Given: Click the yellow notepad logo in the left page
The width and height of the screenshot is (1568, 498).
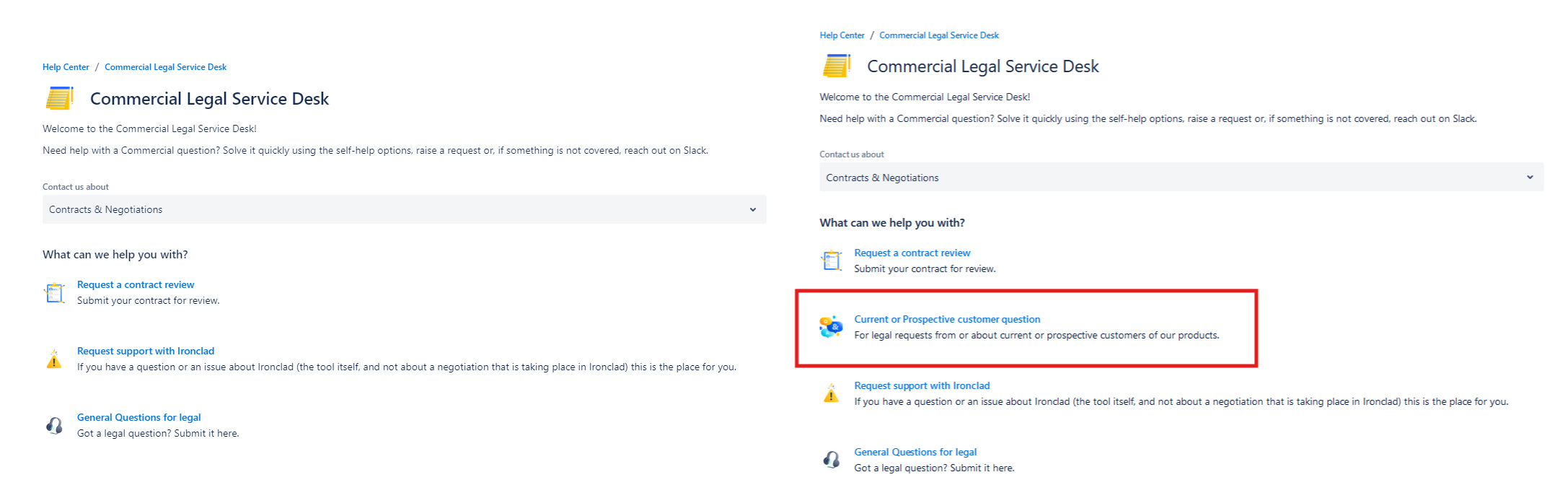Looking at the screenshot, I should 60,98.
